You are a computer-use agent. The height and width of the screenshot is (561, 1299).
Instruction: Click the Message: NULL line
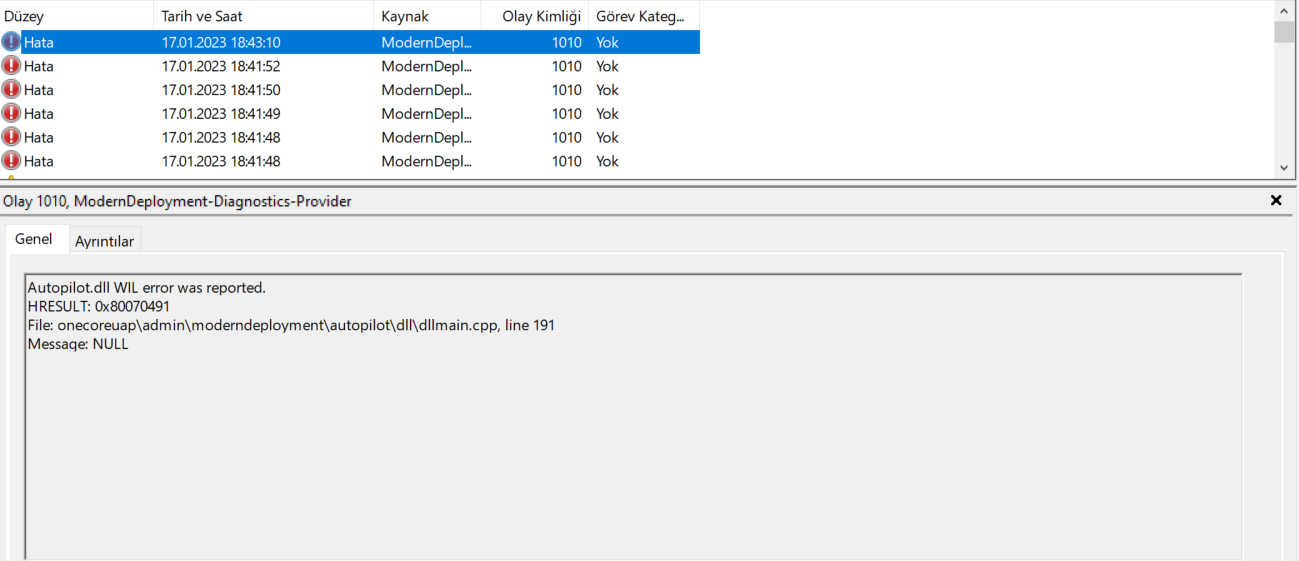tap(78, 344)
